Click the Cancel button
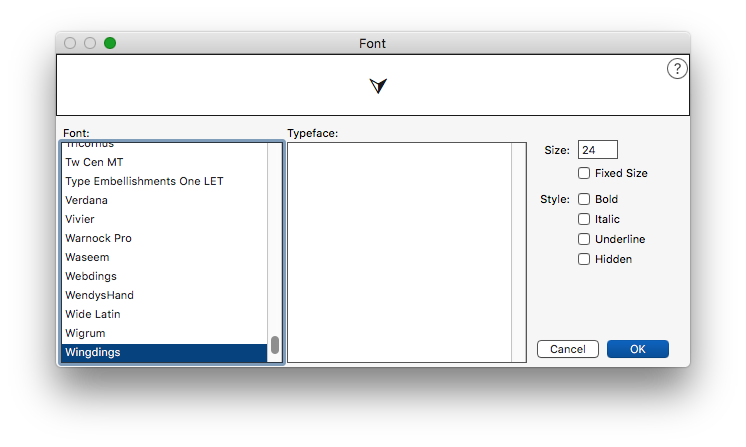The image size is (746, 447). tap(567, 349)
